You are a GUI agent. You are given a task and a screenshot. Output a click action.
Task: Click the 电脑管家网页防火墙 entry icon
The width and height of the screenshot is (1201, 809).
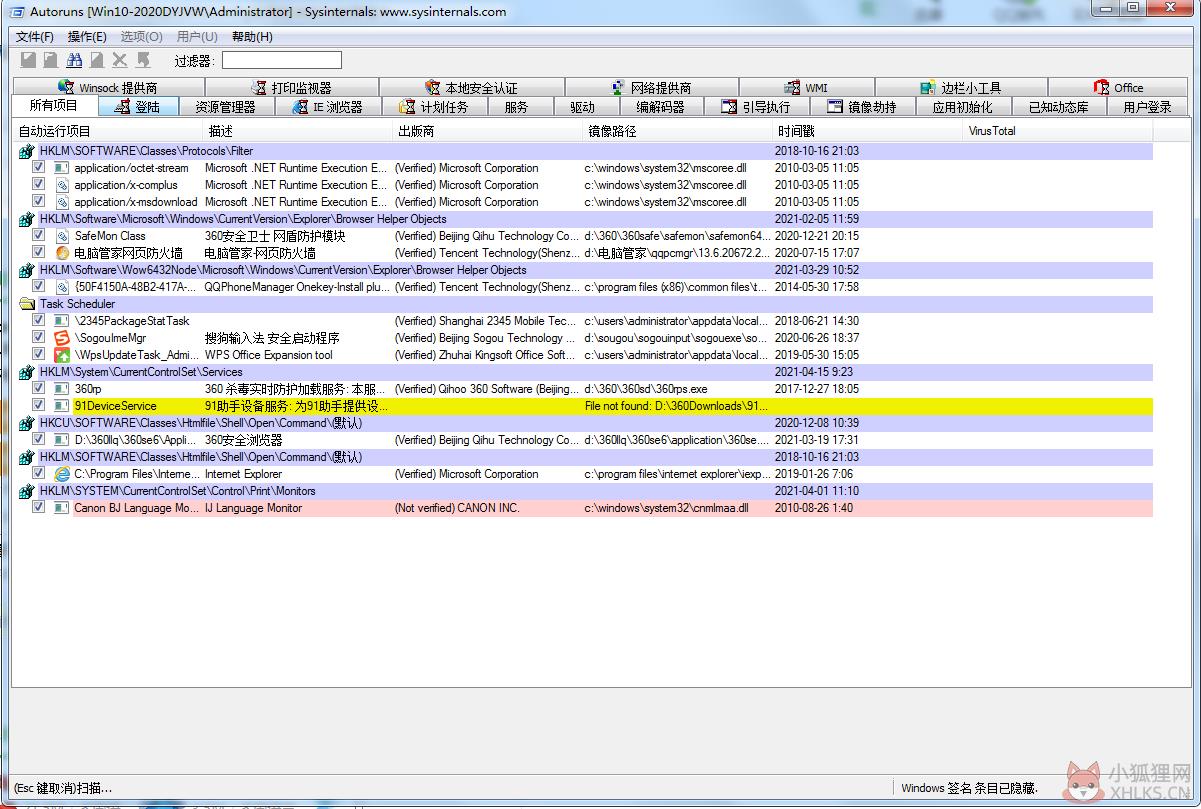(62, 253)
